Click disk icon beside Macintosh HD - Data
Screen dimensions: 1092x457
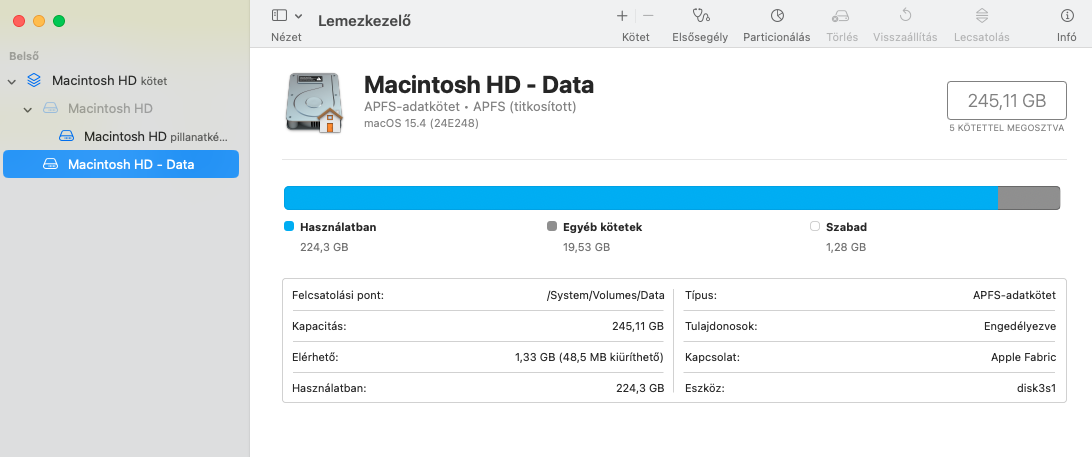click(x=51, y=164)
